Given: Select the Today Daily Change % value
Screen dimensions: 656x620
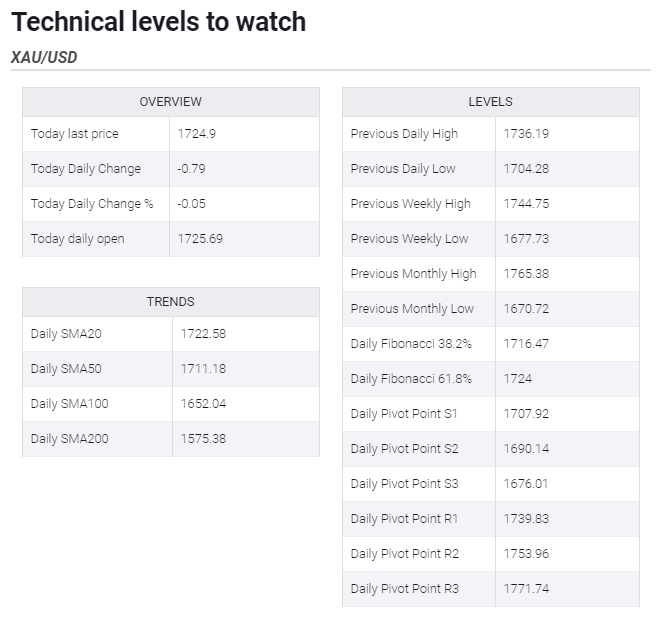Looking at the screenshot, I should point(191,204).
